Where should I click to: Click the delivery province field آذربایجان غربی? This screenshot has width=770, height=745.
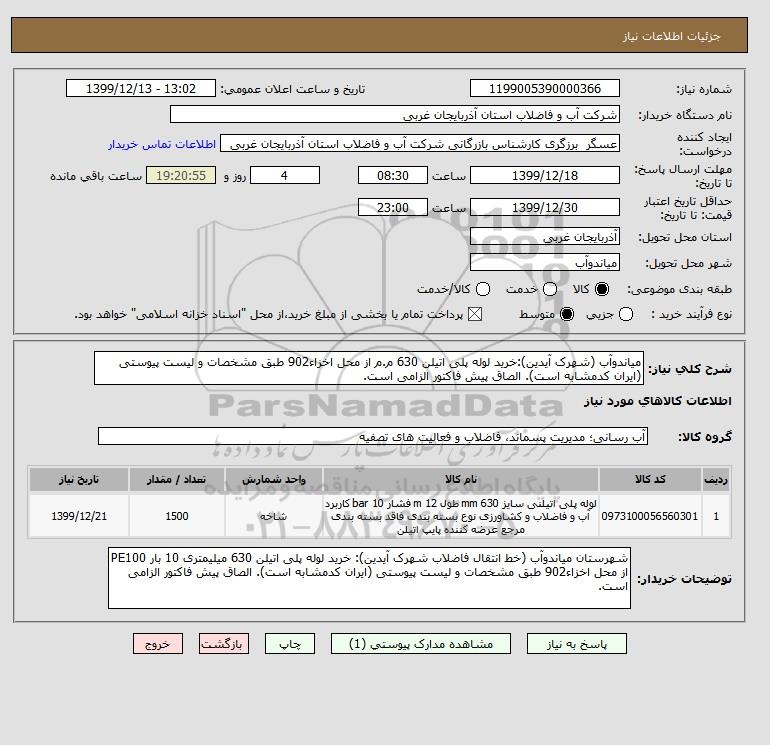pyautogui.click(x=545, y=237)
